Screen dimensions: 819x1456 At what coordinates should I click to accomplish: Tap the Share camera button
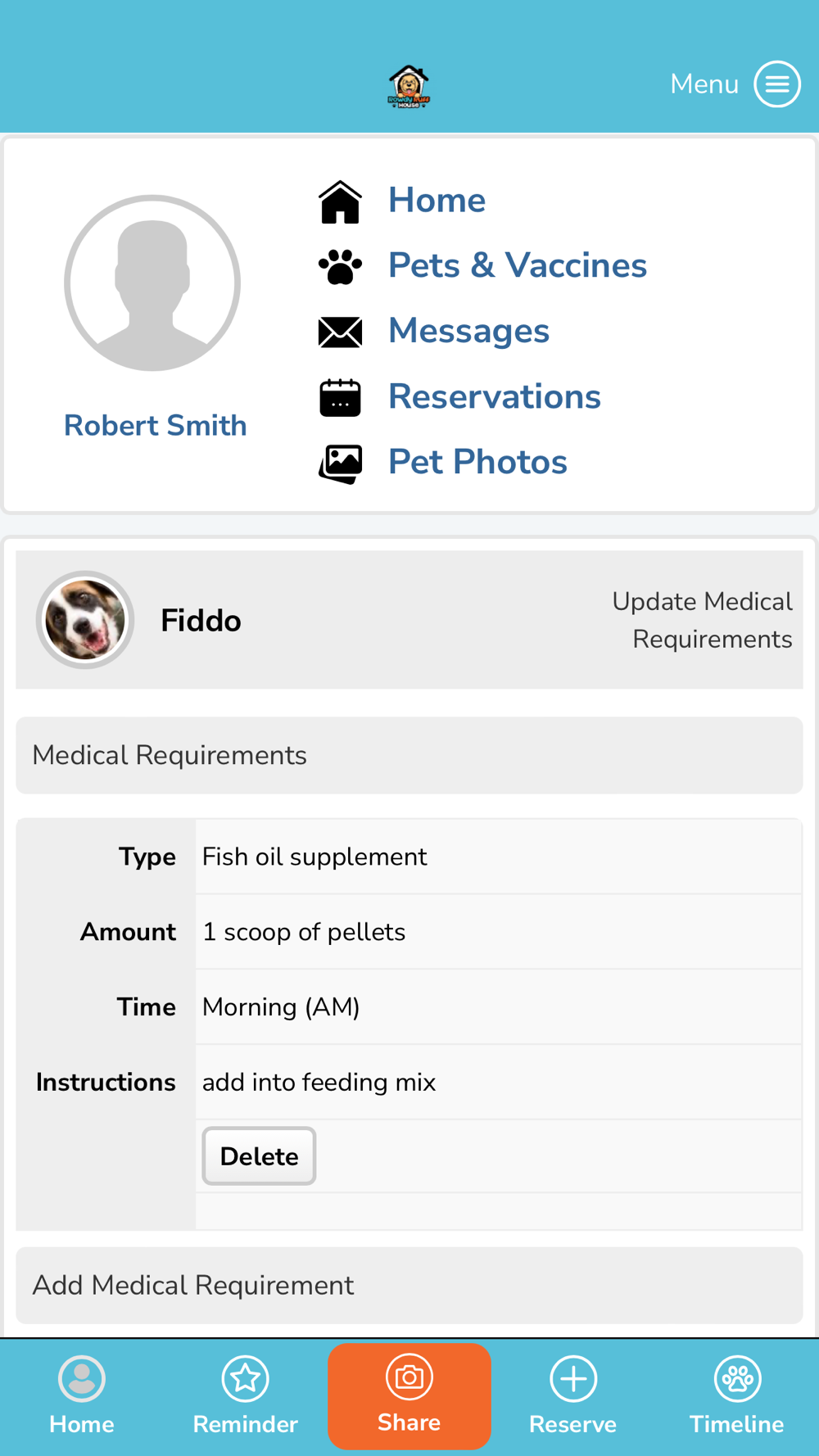point(409,1395)
